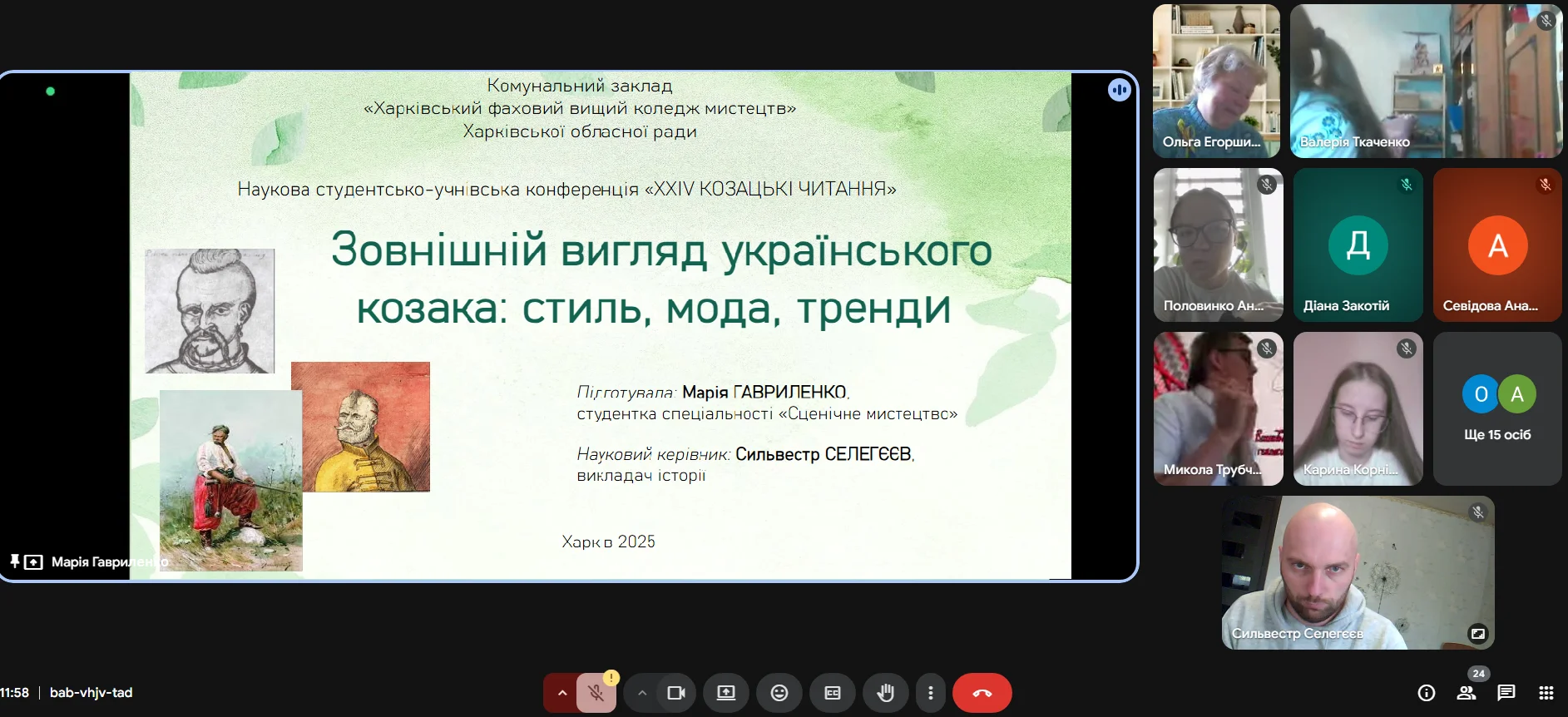Raise your hand
The height and width of the screenshot is (717, 1568).
886,693
